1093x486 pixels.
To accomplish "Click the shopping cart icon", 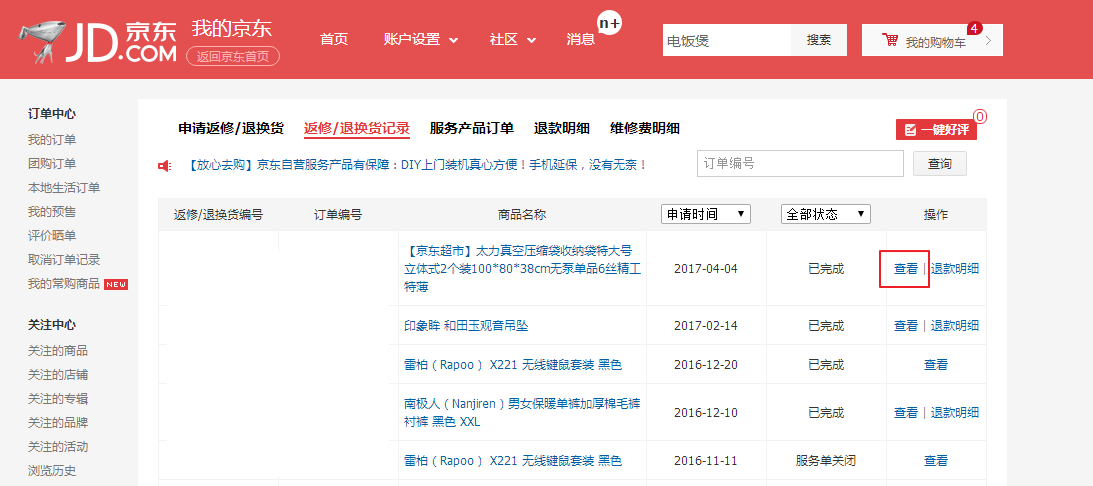I will [x=889, y=40].
